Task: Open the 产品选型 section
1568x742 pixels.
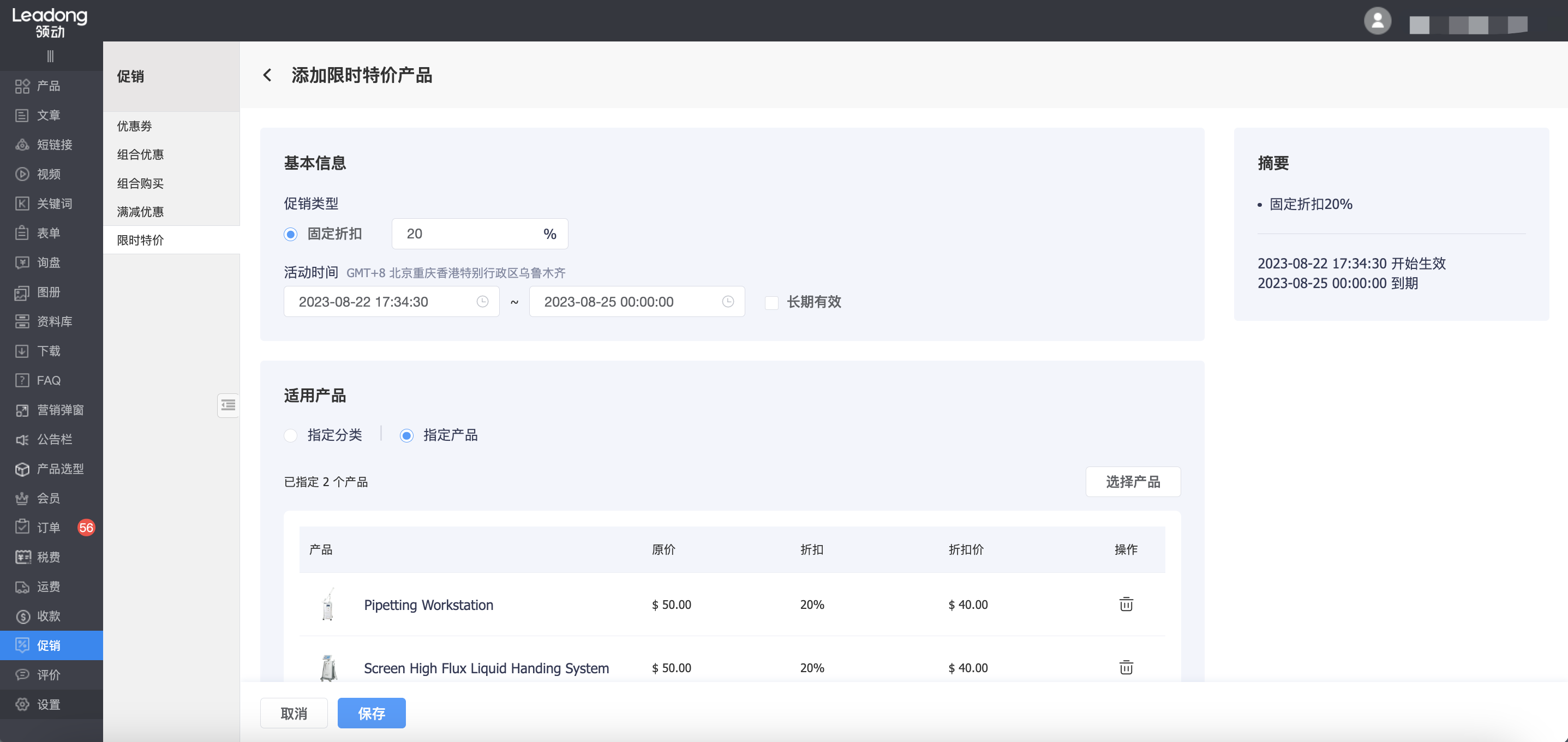Action: point(59,469)
